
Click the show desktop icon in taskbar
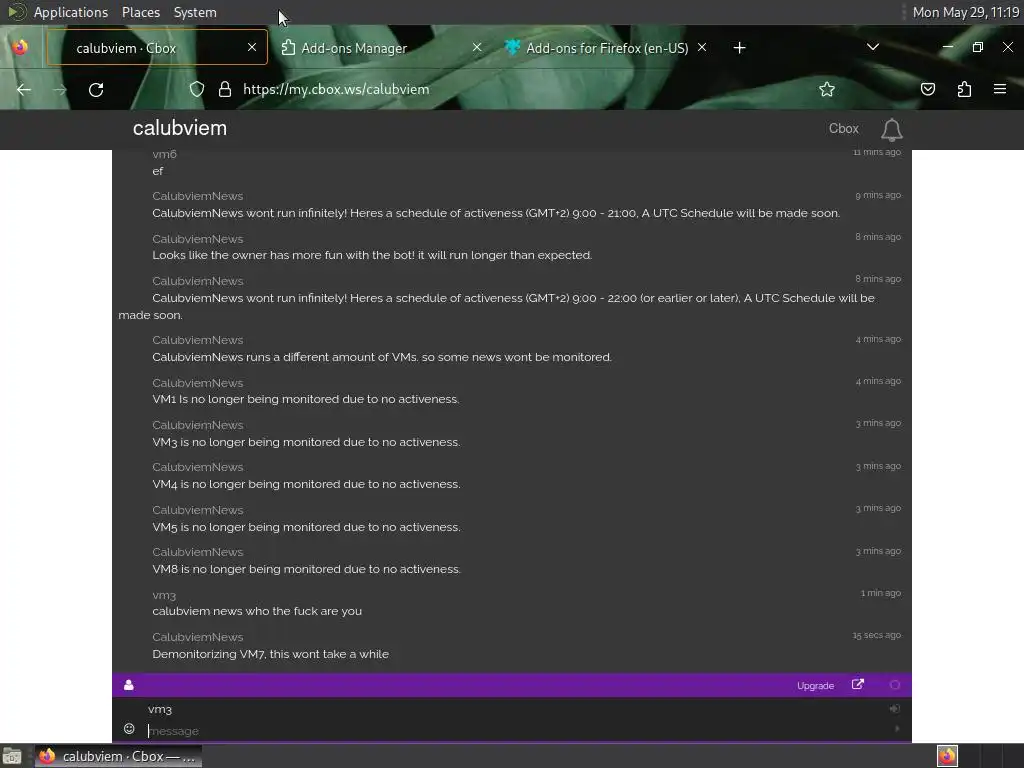(12, 756)
